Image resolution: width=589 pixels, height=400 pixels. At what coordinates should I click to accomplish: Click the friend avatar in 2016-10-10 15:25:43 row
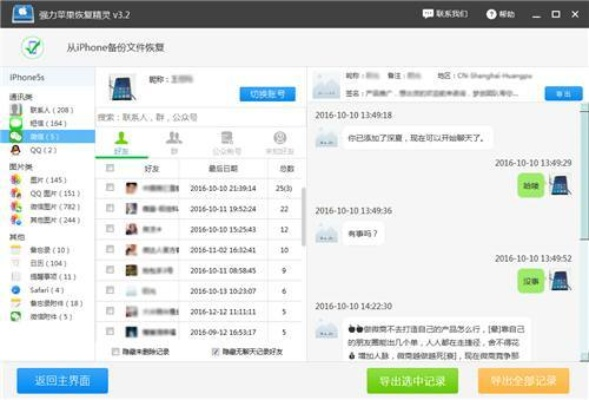[131, 229]
